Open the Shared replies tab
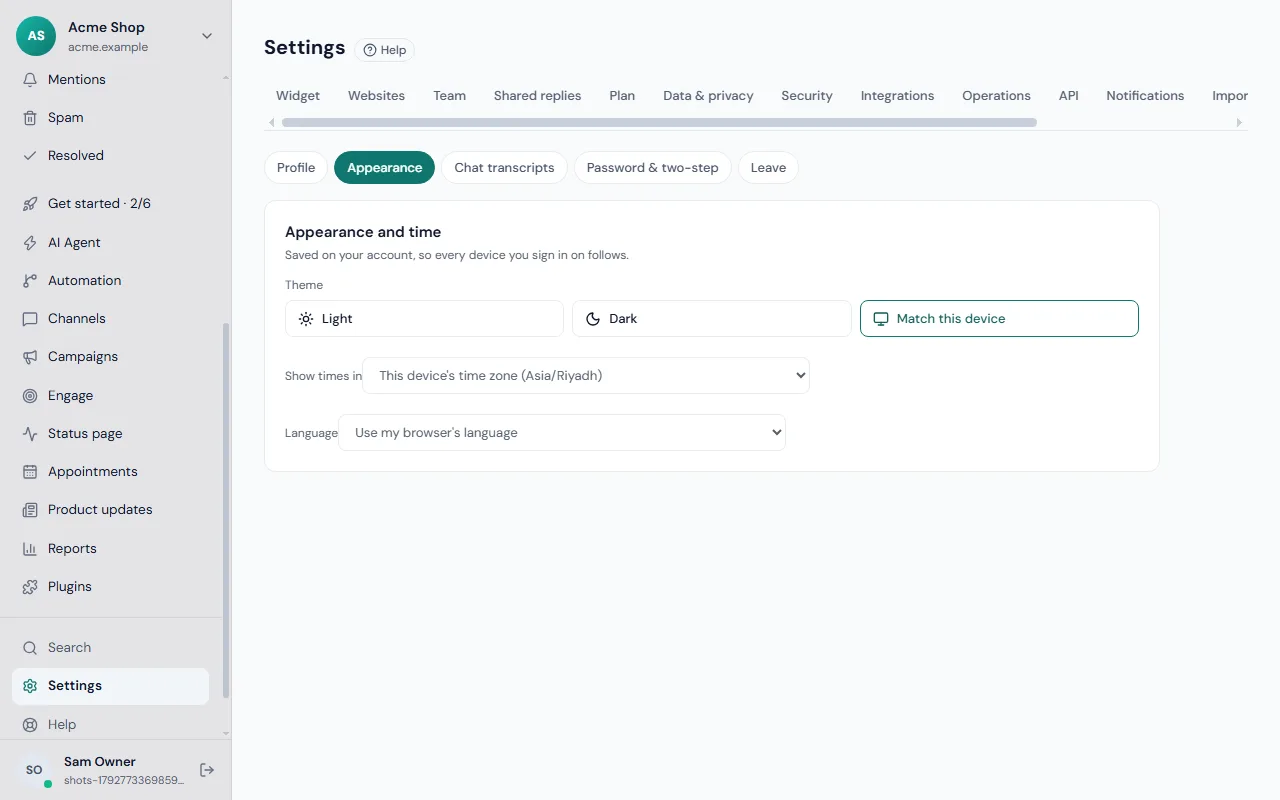Screen dimensions: 1280x800 [537, 95]
